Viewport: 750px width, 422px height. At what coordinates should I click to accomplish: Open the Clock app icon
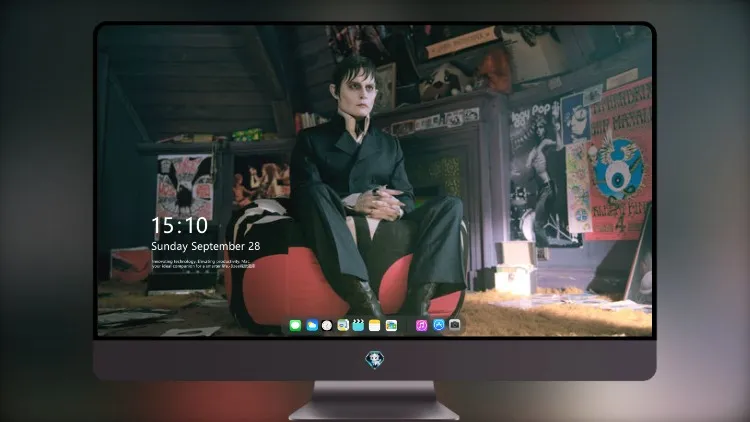[327, 326]
